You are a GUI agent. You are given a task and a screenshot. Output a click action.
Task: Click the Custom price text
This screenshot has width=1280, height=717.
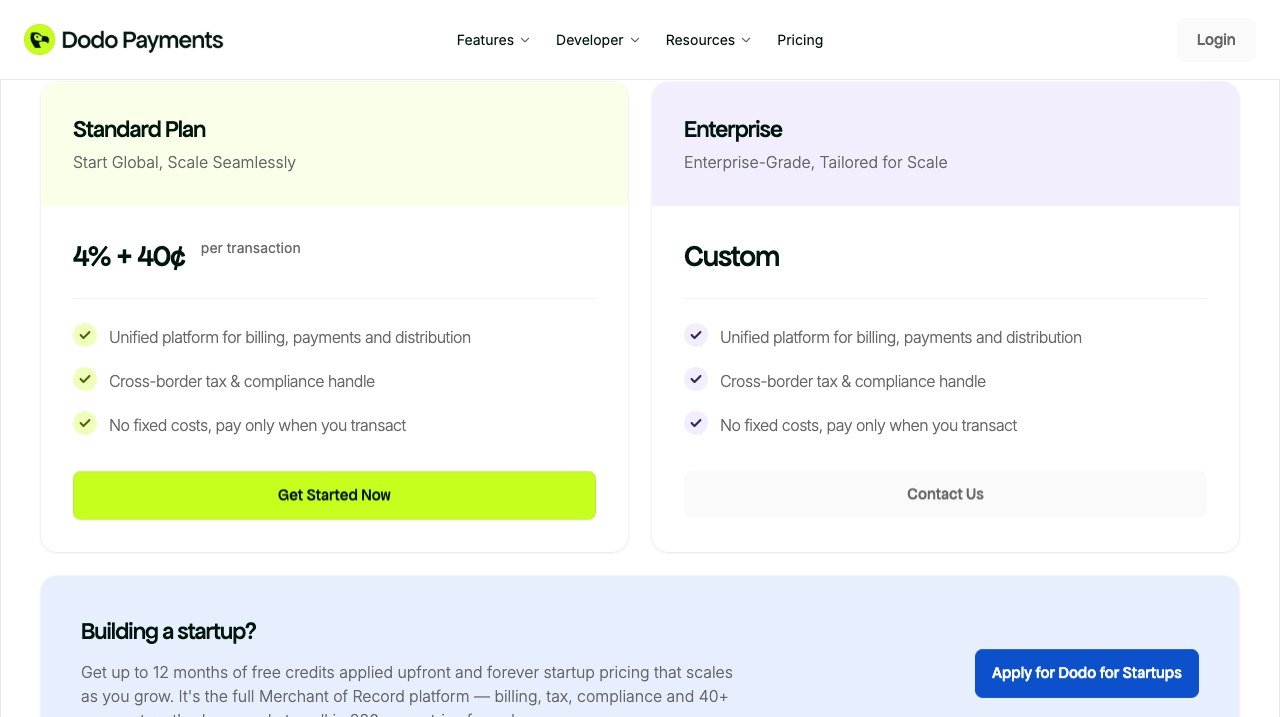click(x=732, y=257)
